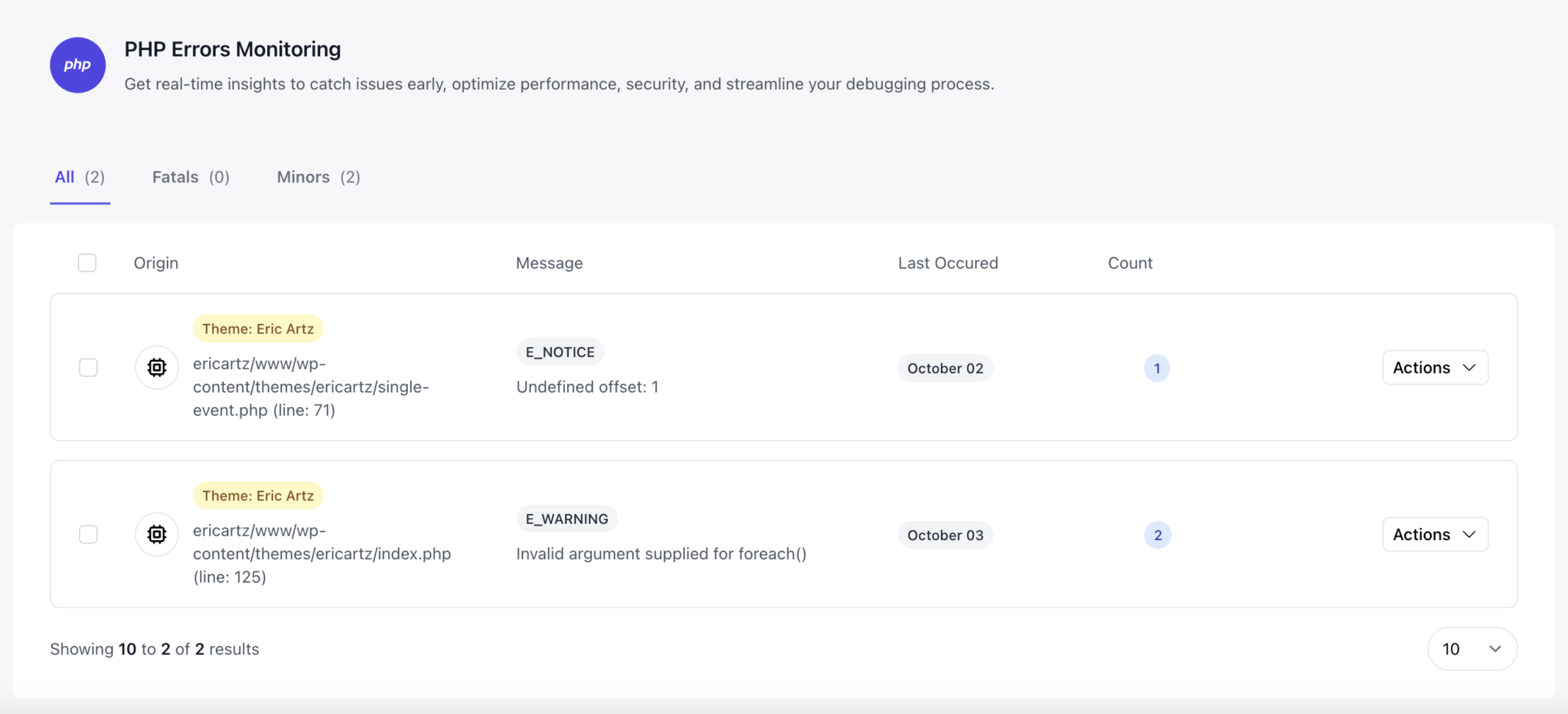Viewport: 1568px width, 714px height.
Task: Switch to the Fatals tab
Action: (x=190, y=177)
